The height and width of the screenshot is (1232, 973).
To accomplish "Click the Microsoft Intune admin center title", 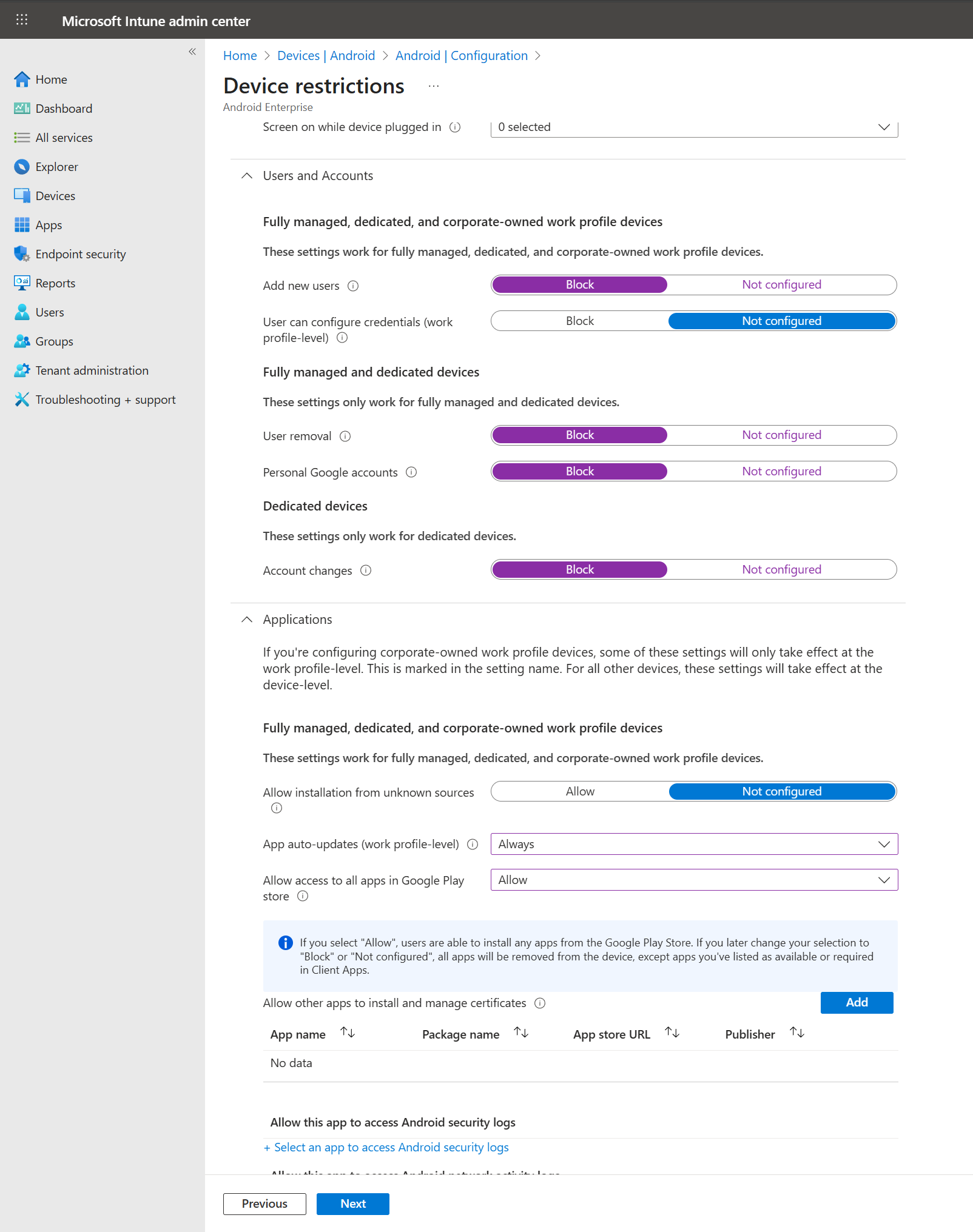I will 156,21.
